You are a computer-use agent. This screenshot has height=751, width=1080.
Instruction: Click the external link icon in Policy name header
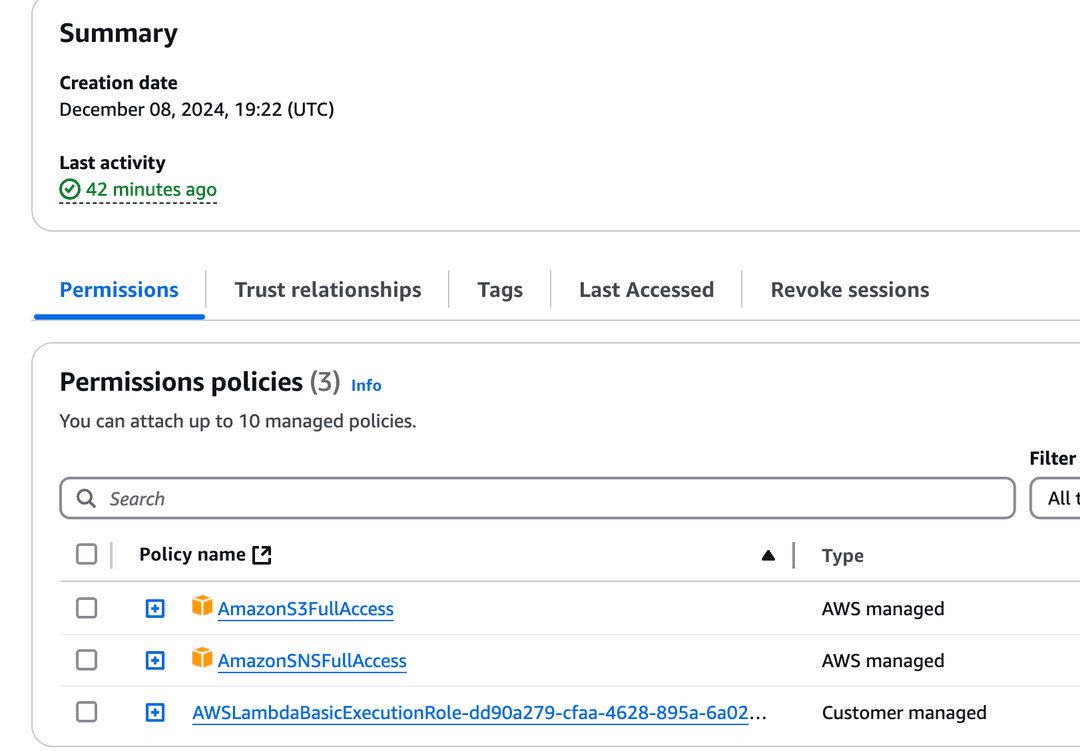click(260, 553)
